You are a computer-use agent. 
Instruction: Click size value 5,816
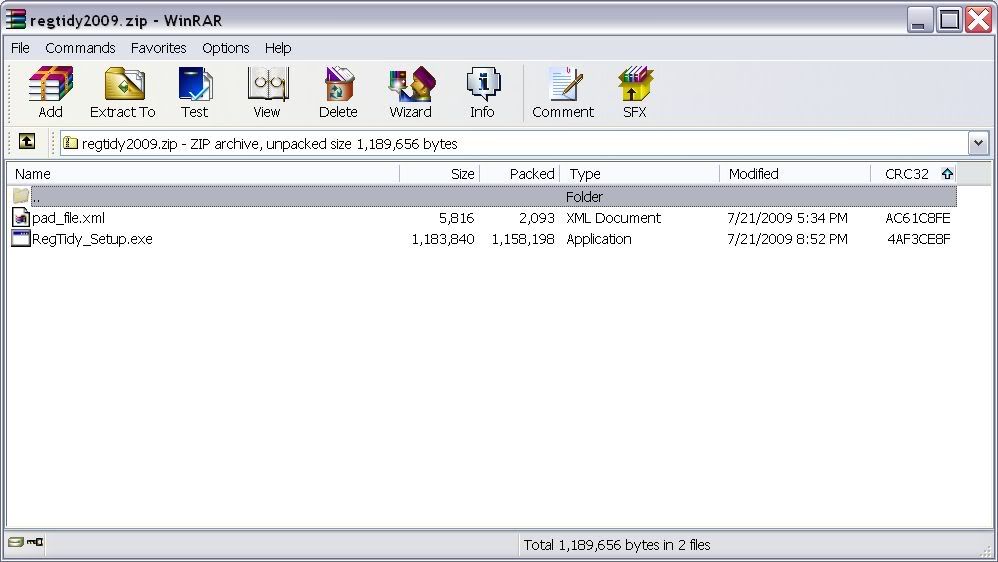[x=456, y=218]
